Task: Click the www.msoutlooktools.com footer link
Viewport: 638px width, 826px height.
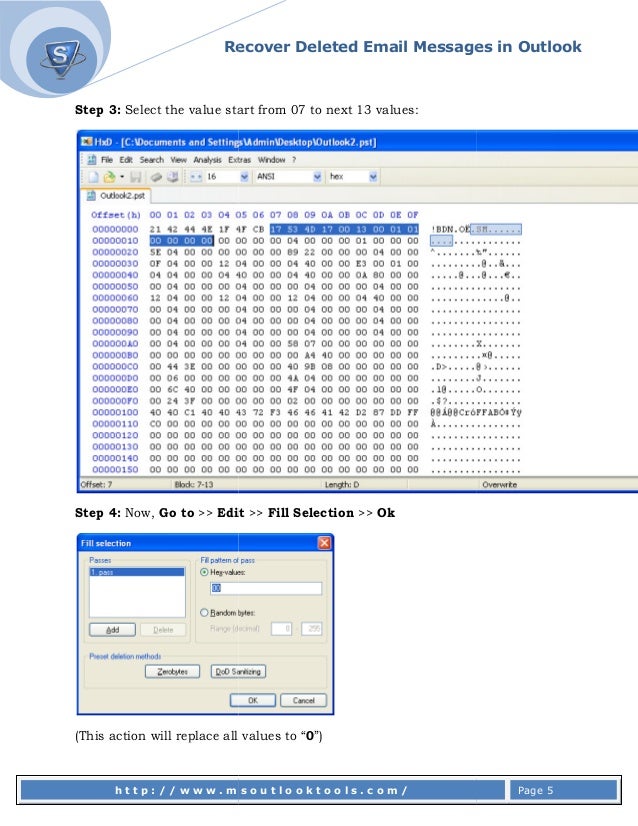Action: [261, 790]
